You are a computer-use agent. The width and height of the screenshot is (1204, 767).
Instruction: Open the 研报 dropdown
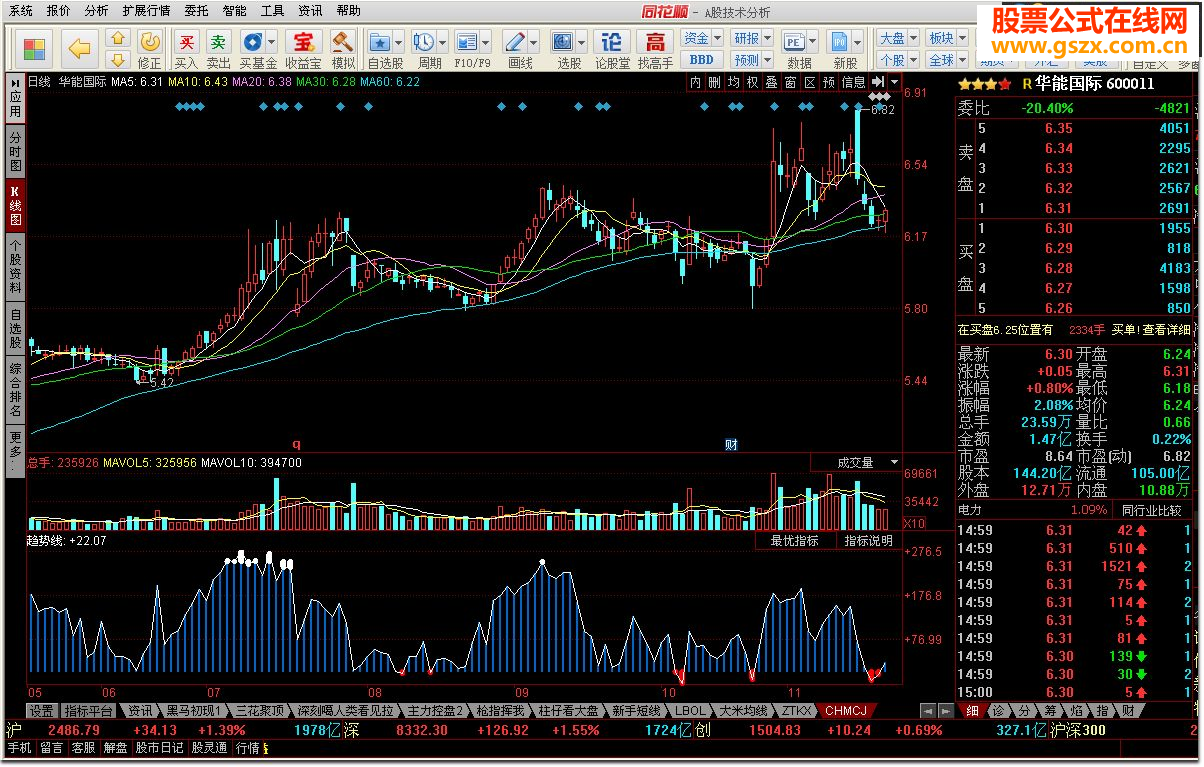(752, 39)
